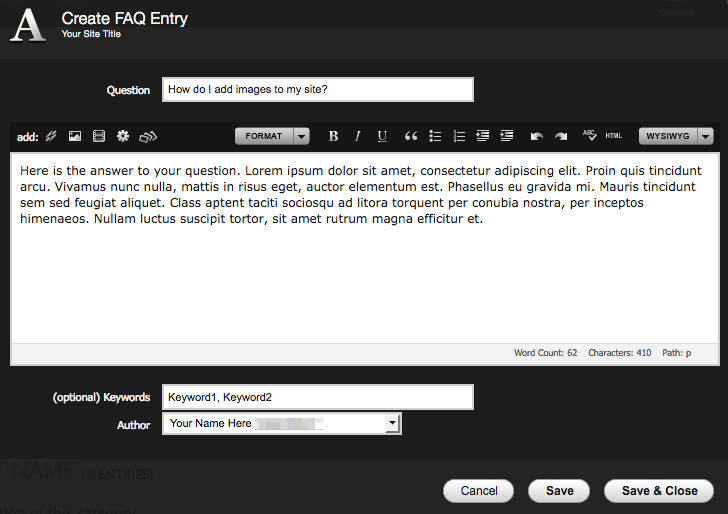
Task: Click the add widget gear icon
Action: coord(123,136)
